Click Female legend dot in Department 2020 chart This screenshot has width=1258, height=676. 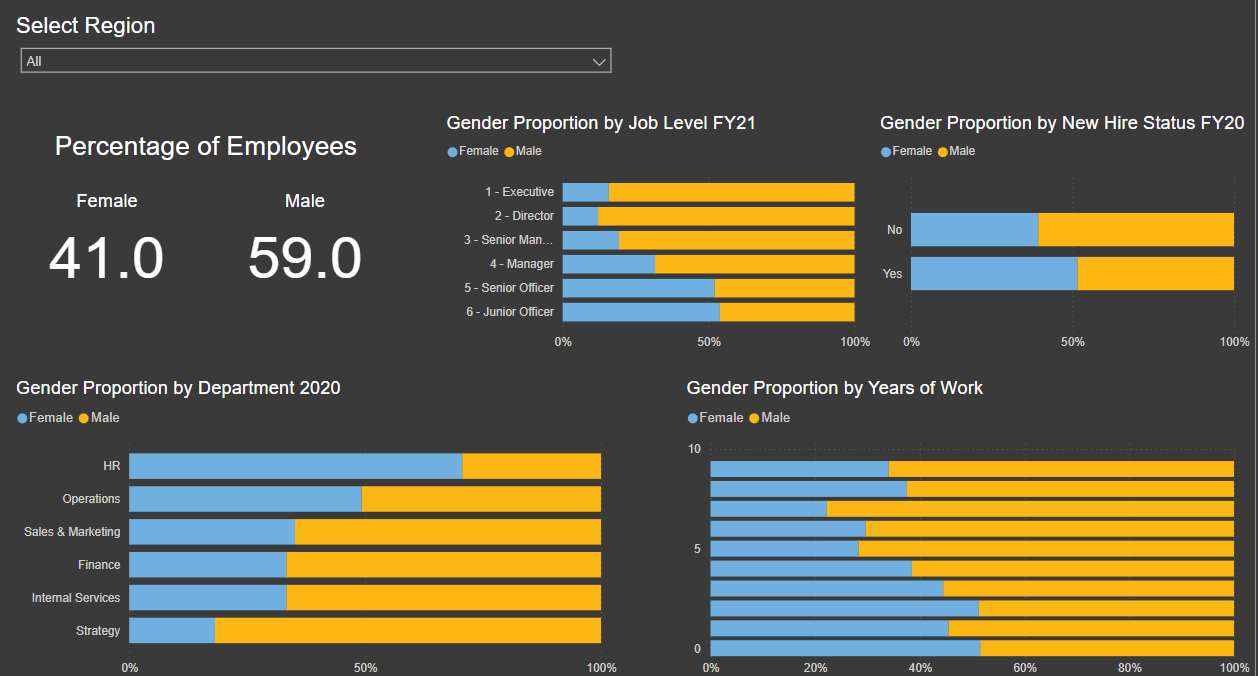pos(23,418)
